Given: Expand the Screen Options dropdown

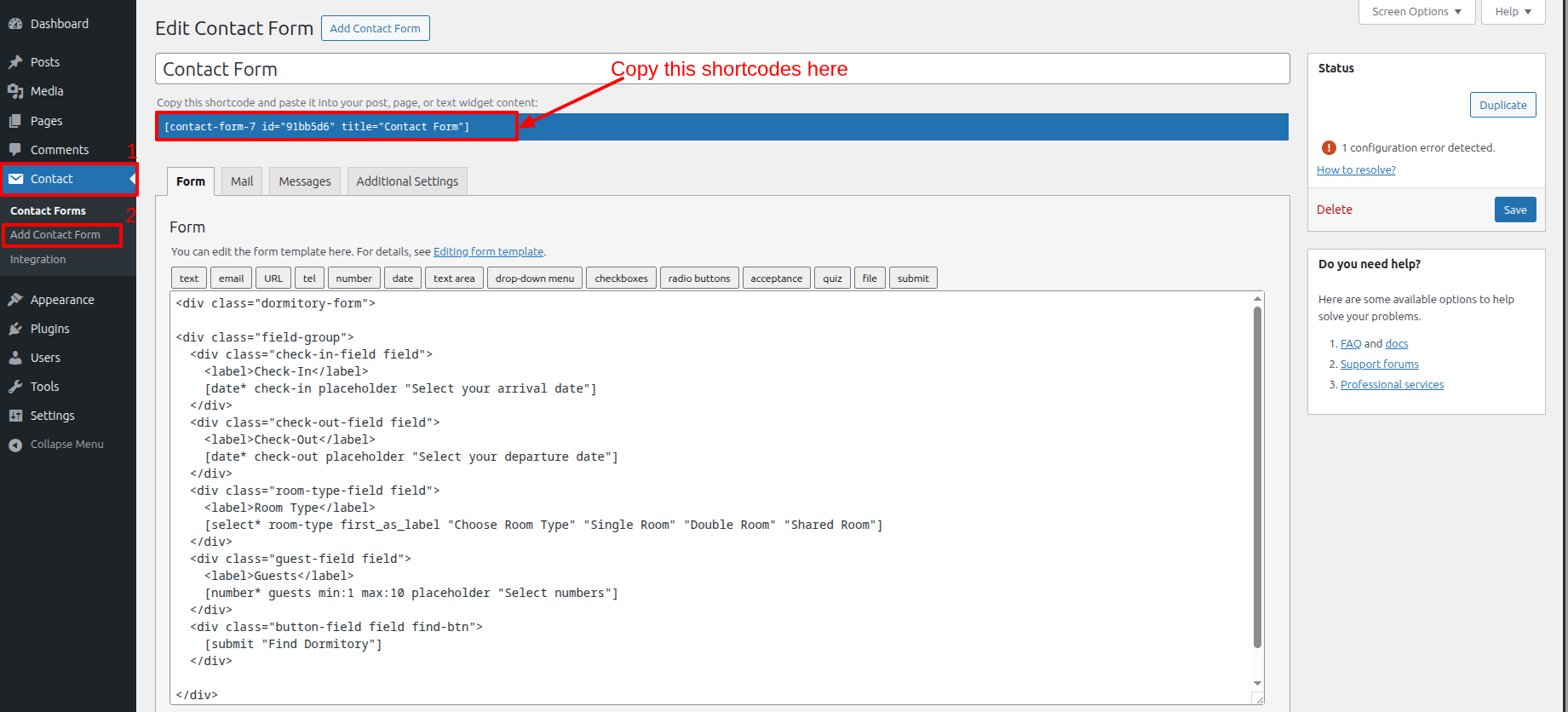Looking at the screenshot, I should 1416,12.
